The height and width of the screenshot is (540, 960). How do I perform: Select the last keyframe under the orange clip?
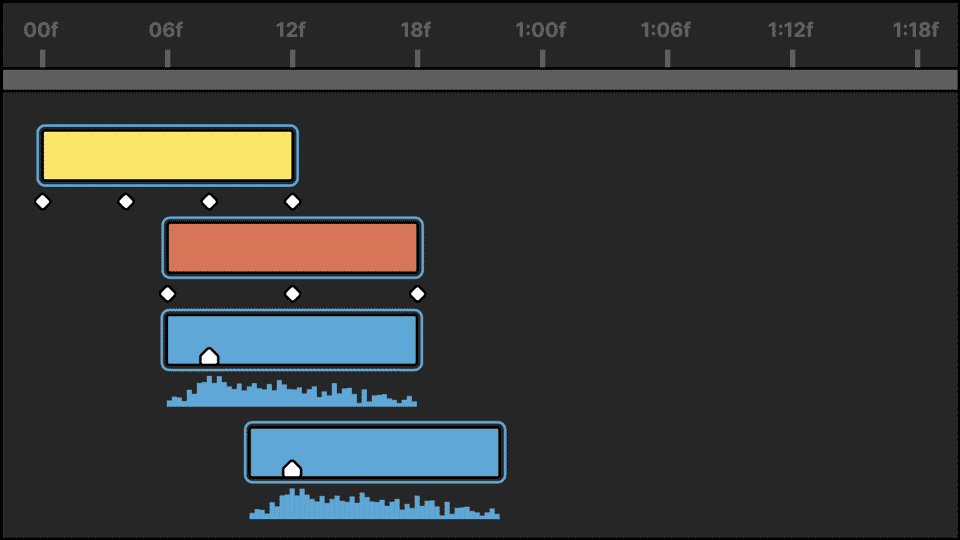417,294
